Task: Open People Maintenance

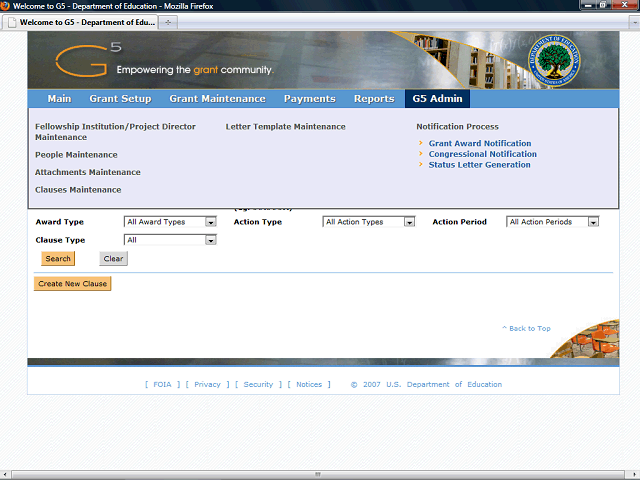Action: pyautogui.click(x=76, y=155)
